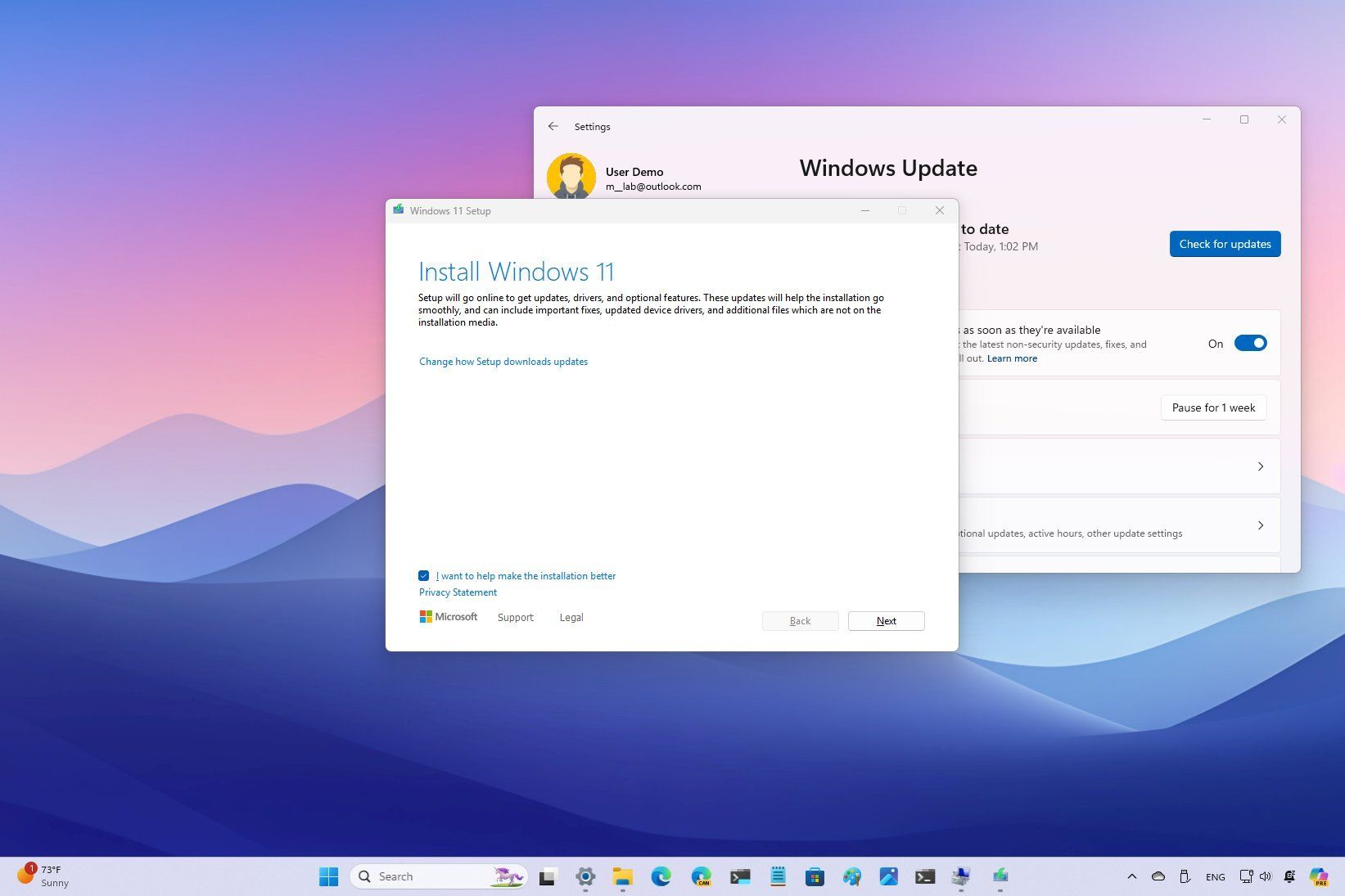
Task: Close the Settings window
Action: [x=1282, y=119]
